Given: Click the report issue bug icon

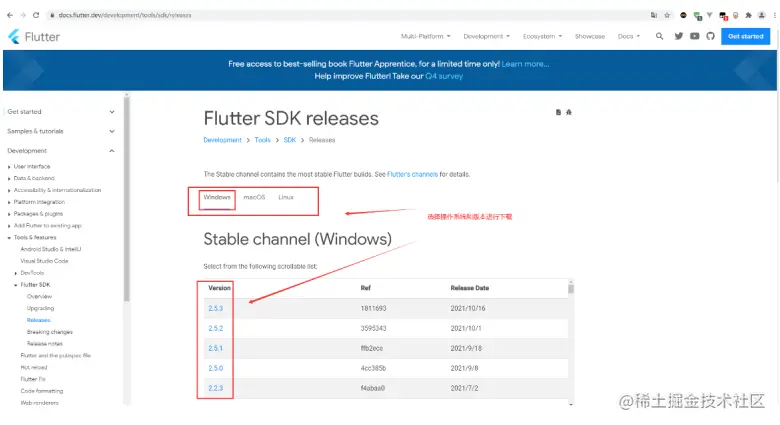Looking at the screenshot, I should coord(569,112).
